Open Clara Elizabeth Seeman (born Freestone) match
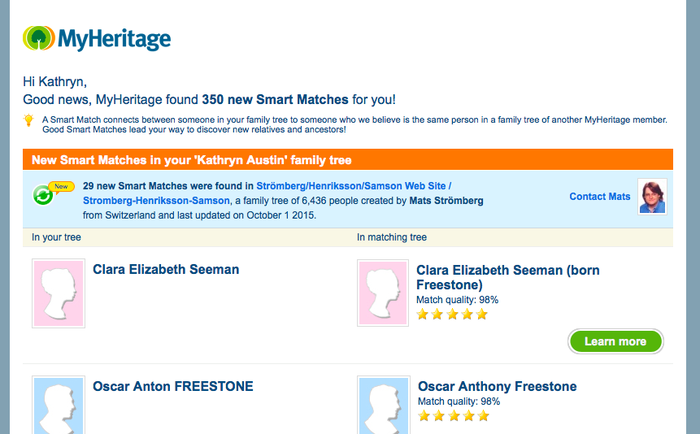 point(508,277)
